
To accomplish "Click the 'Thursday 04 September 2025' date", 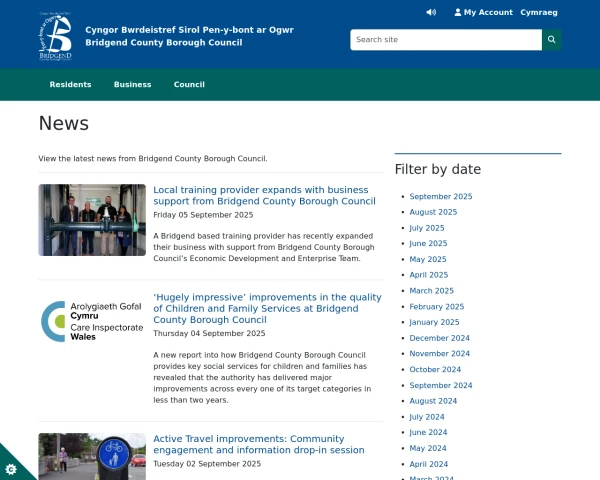I will 209,333.
